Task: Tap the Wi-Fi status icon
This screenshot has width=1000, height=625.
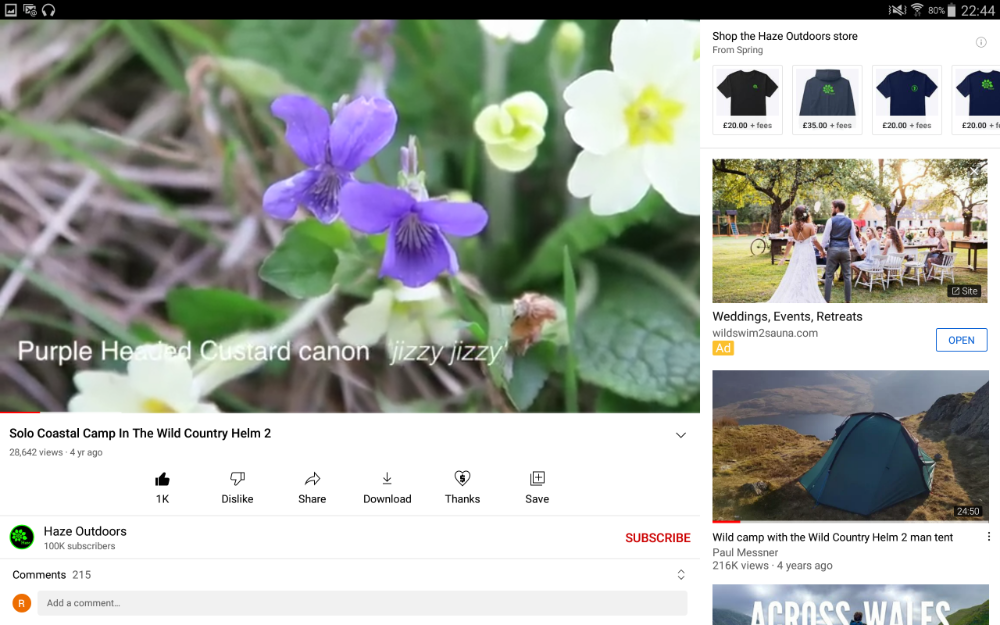Action: coord(916,10)
